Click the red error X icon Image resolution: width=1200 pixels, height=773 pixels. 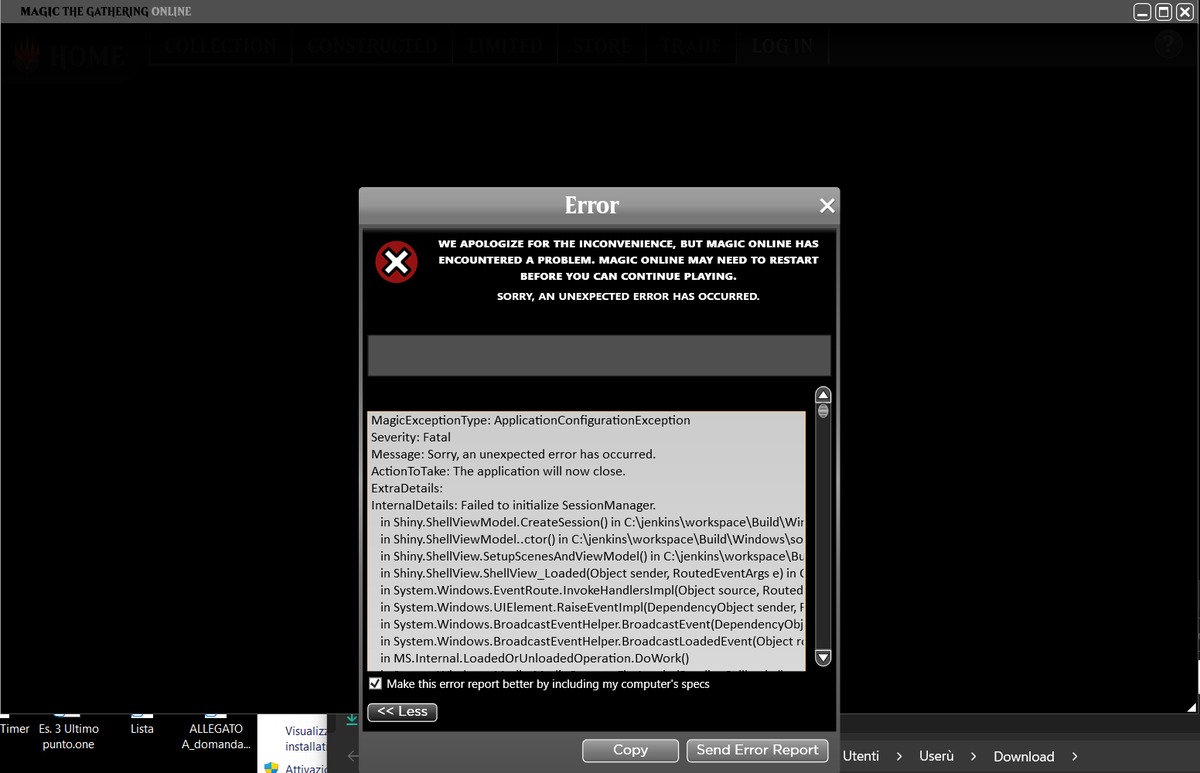[396, 262]
